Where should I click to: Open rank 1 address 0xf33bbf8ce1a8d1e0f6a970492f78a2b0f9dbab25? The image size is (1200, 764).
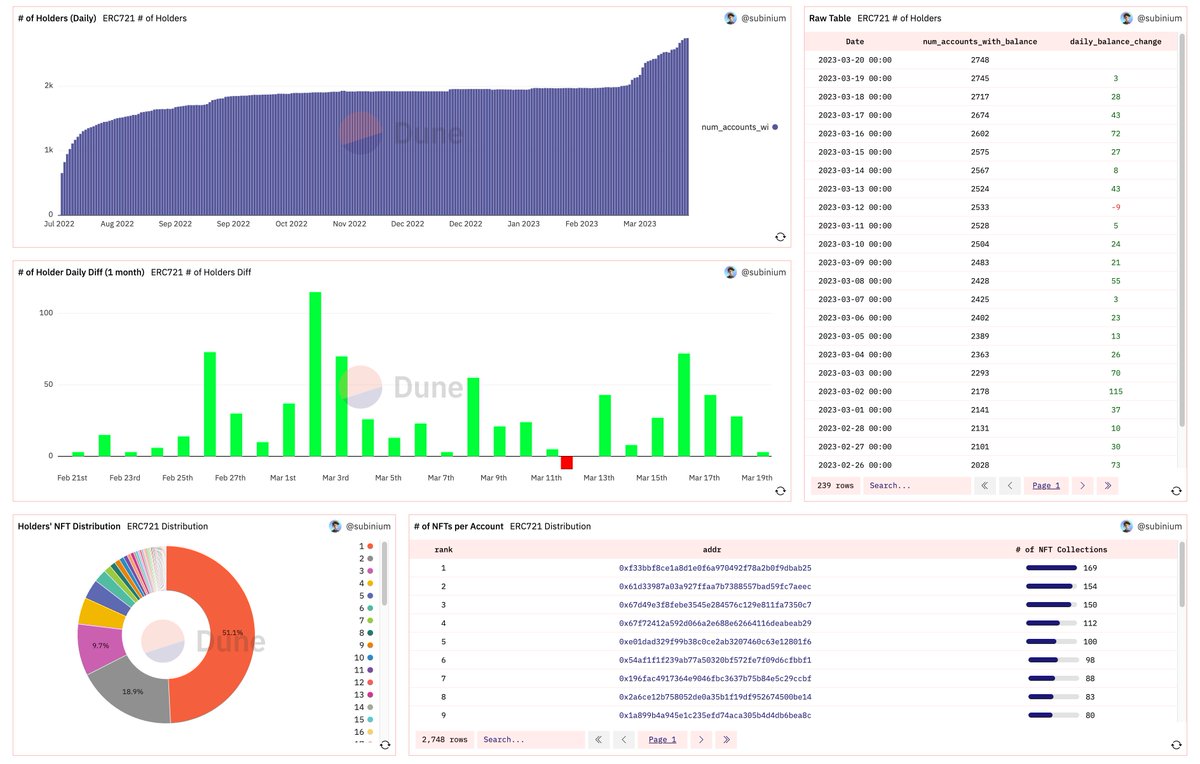click(715, 568)
